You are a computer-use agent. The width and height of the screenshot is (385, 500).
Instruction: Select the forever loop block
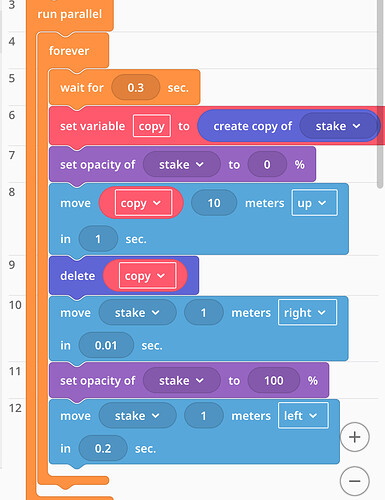69,51
